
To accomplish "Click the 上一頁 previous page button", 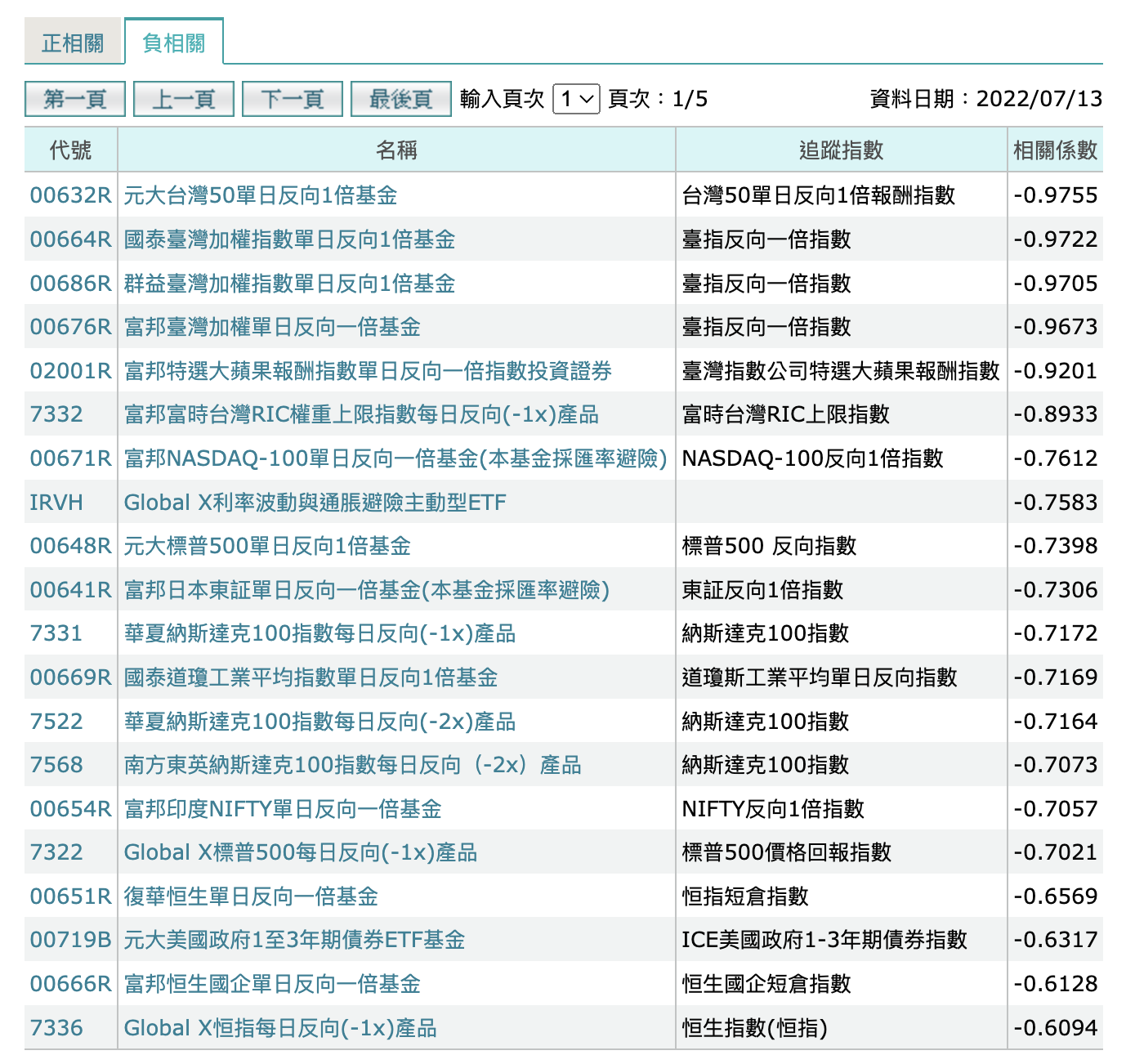I will tap(184, 99).
